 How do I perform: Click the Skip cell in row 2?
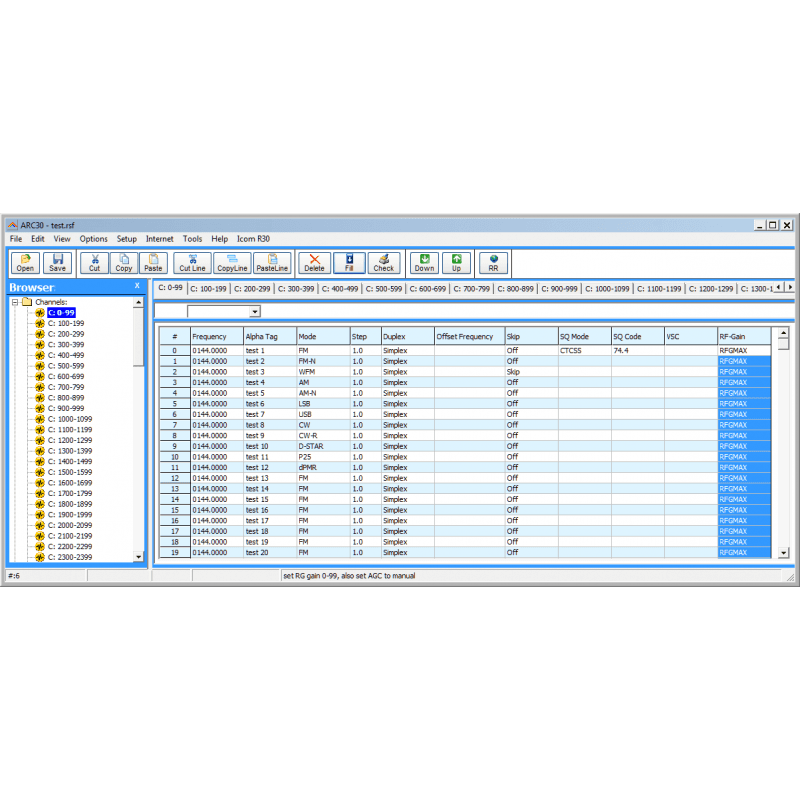531,372
